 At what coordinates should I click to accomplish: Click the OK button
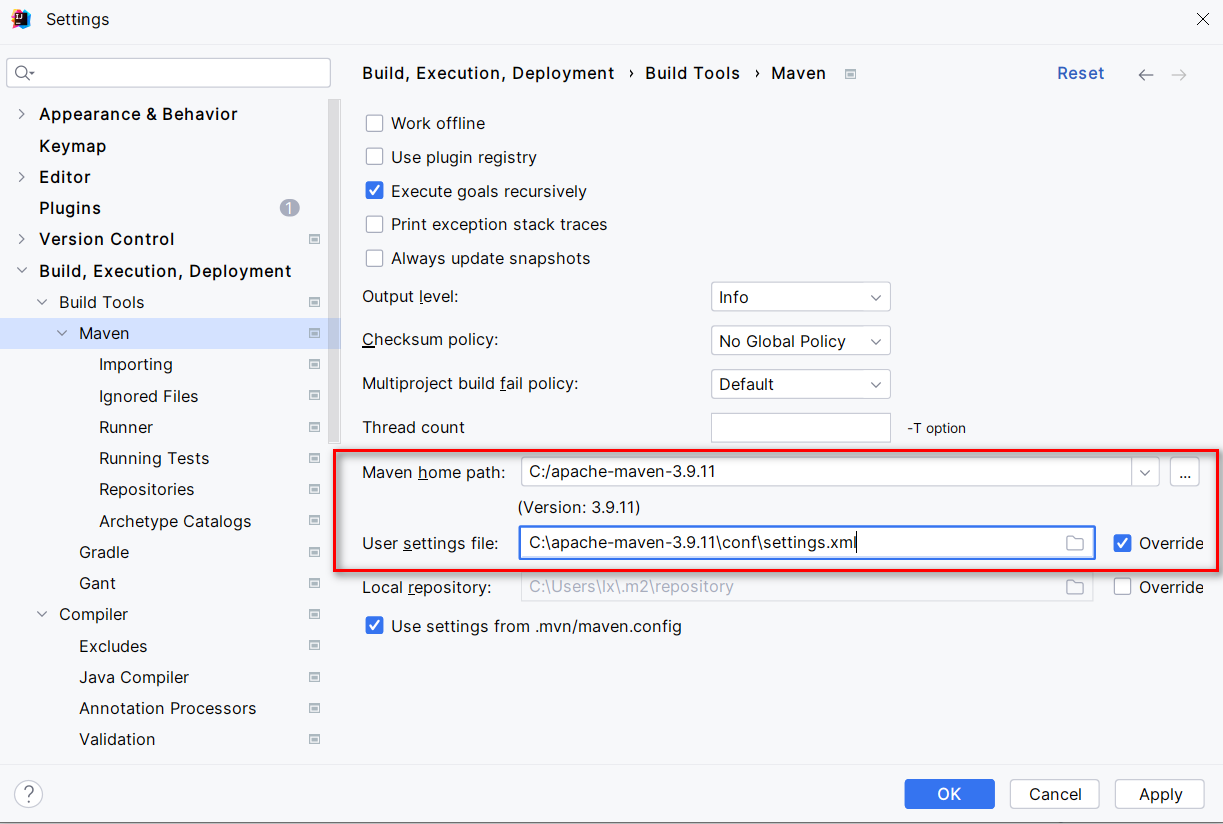click(949, 794)
